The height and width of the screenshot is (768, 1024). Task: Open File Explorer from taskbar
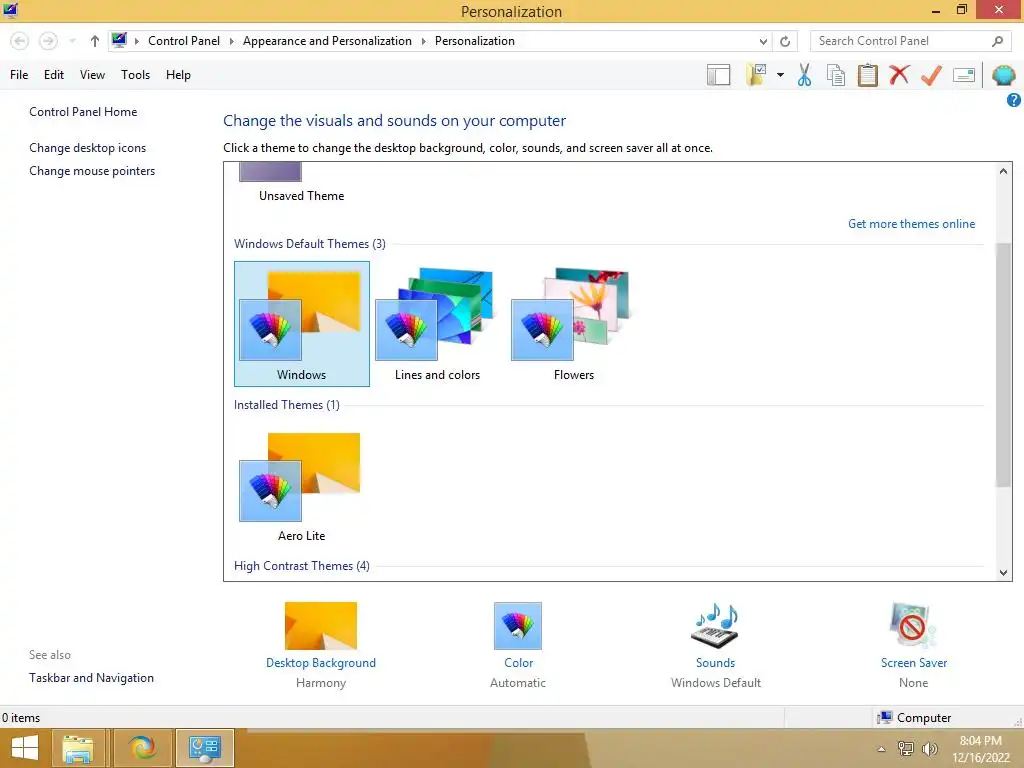[x=78, y=748]
